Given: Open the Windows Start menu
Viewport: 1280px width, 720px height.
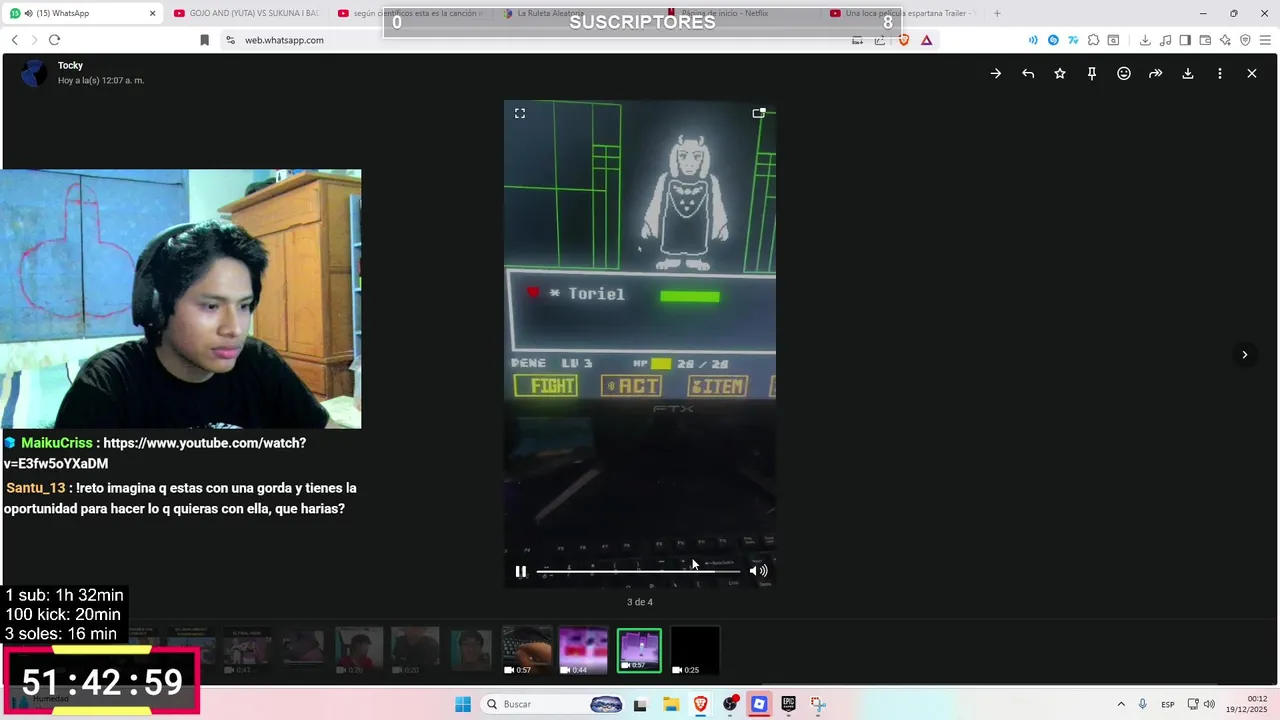Looking at the screenshot, I should 463,704.
